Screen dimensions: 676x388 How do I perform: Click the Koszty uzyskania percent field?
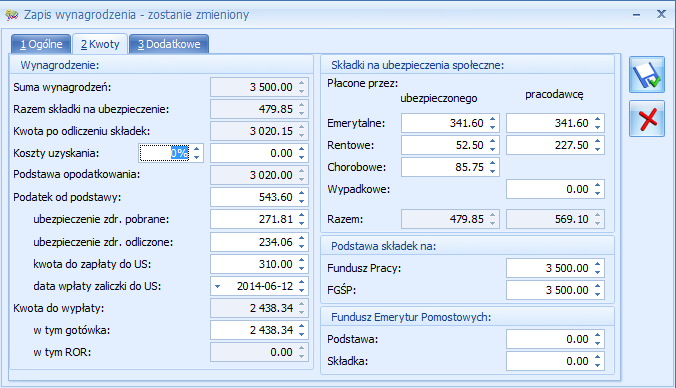click(165, 153)
